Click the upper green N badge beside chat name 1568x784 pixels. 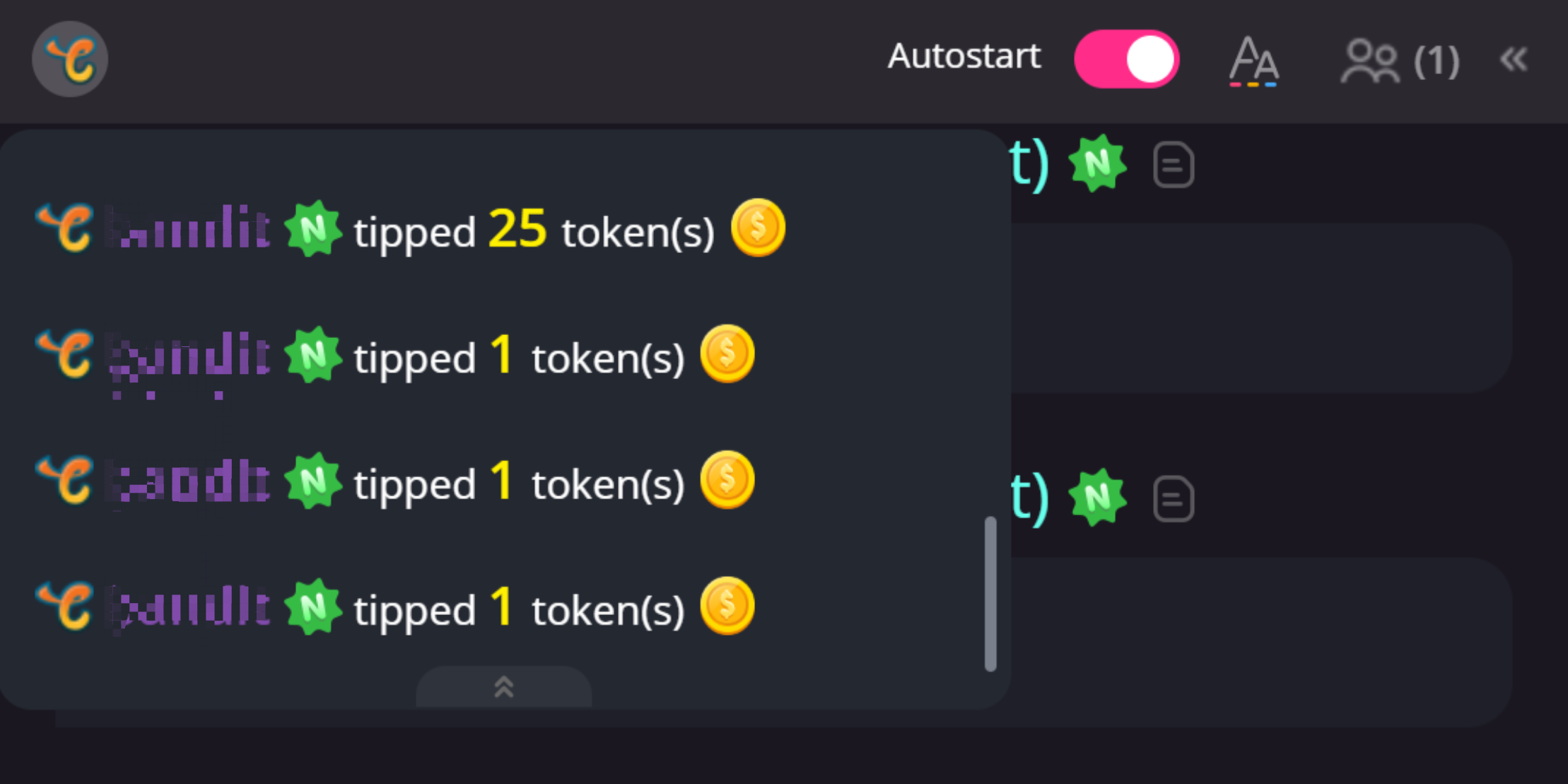(1097, 164)
